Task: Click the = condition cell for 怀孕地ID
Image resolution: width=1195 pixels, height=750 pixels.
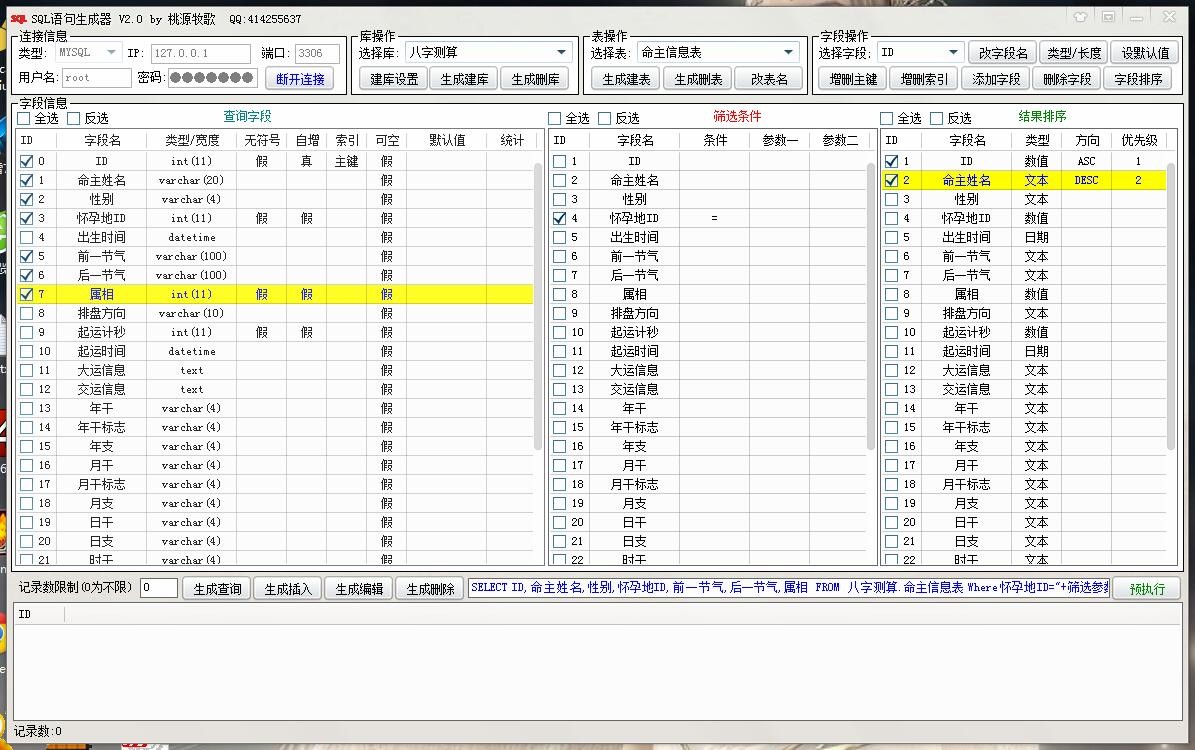Action: [x=714, y=218]
